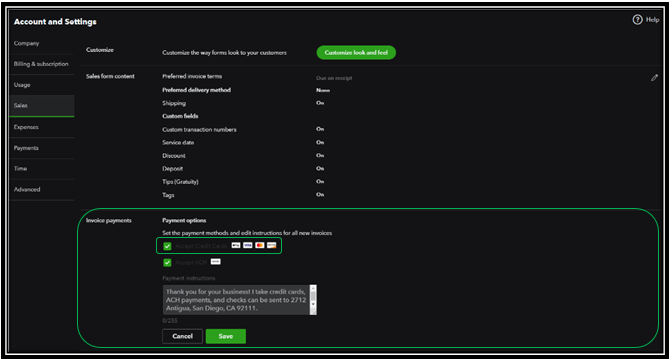Open the Company settings tab
This screenshot has height=361, width=671.
(x=42, y=43)
